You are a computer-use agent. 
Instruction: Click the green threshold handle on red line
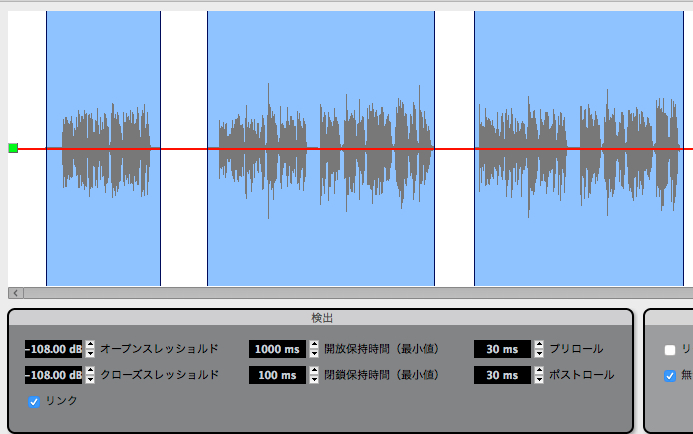pyautogui.click(x=13, y=148)
